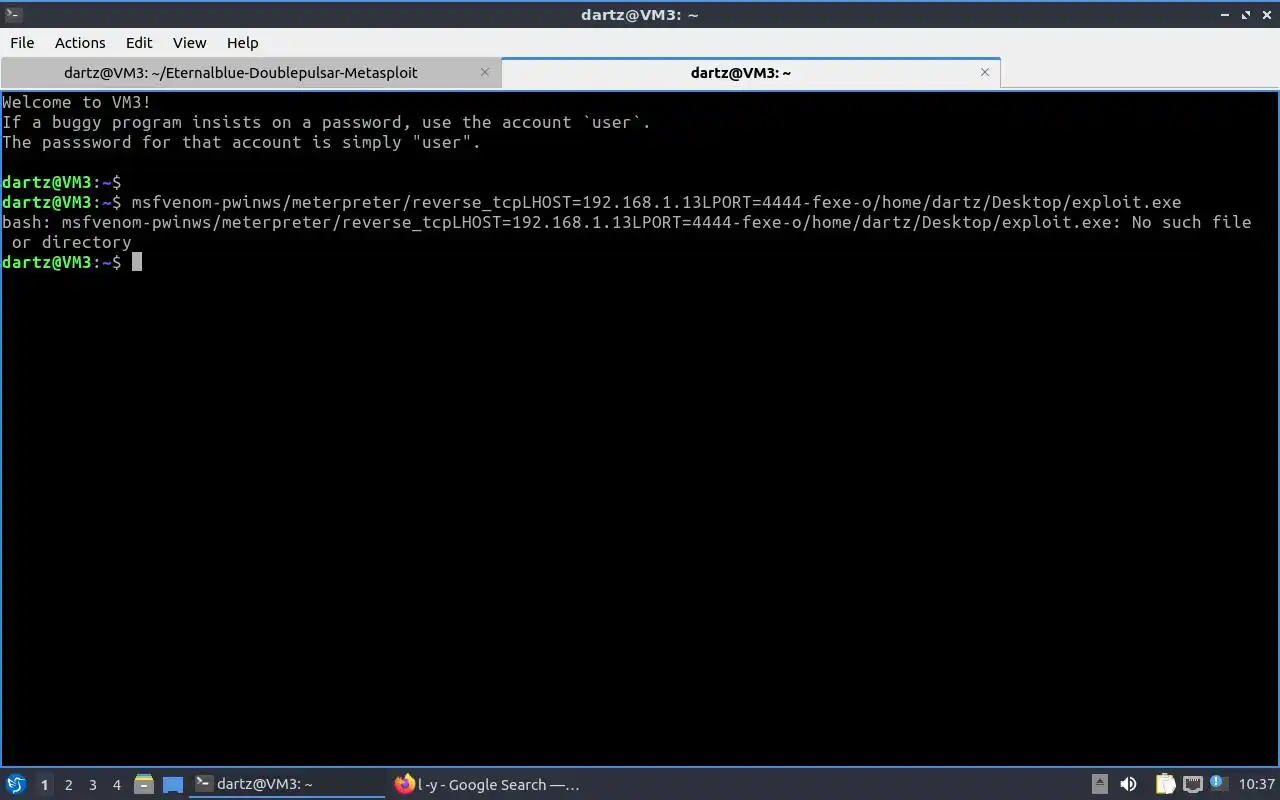Open the Edit menu
The width and height of the screenshot is (1280, 800).
139,43
